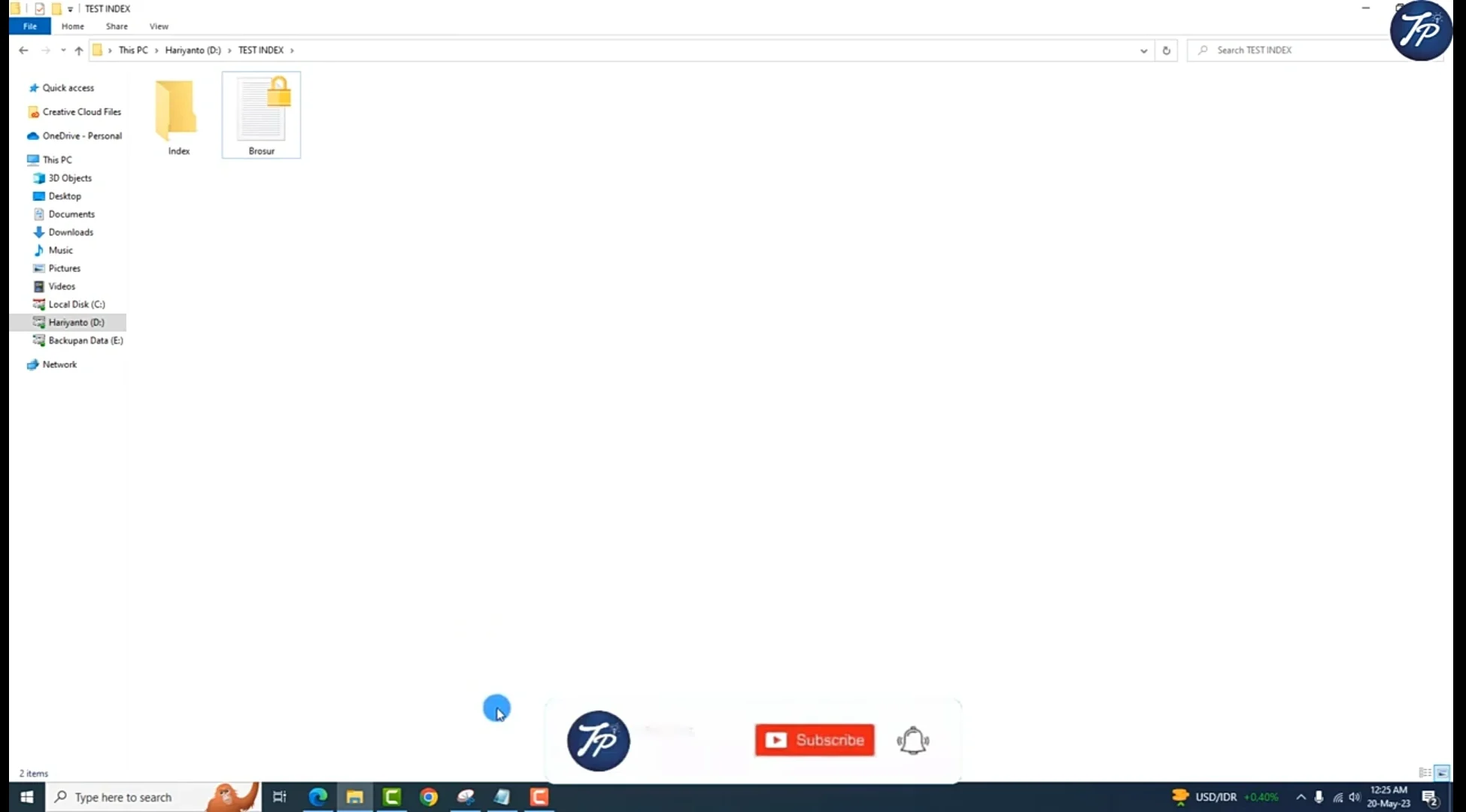Expand the chevron after Hariyanto (D:) breadcrumb
Viewport: 1466px width, 812px height.
229,50
